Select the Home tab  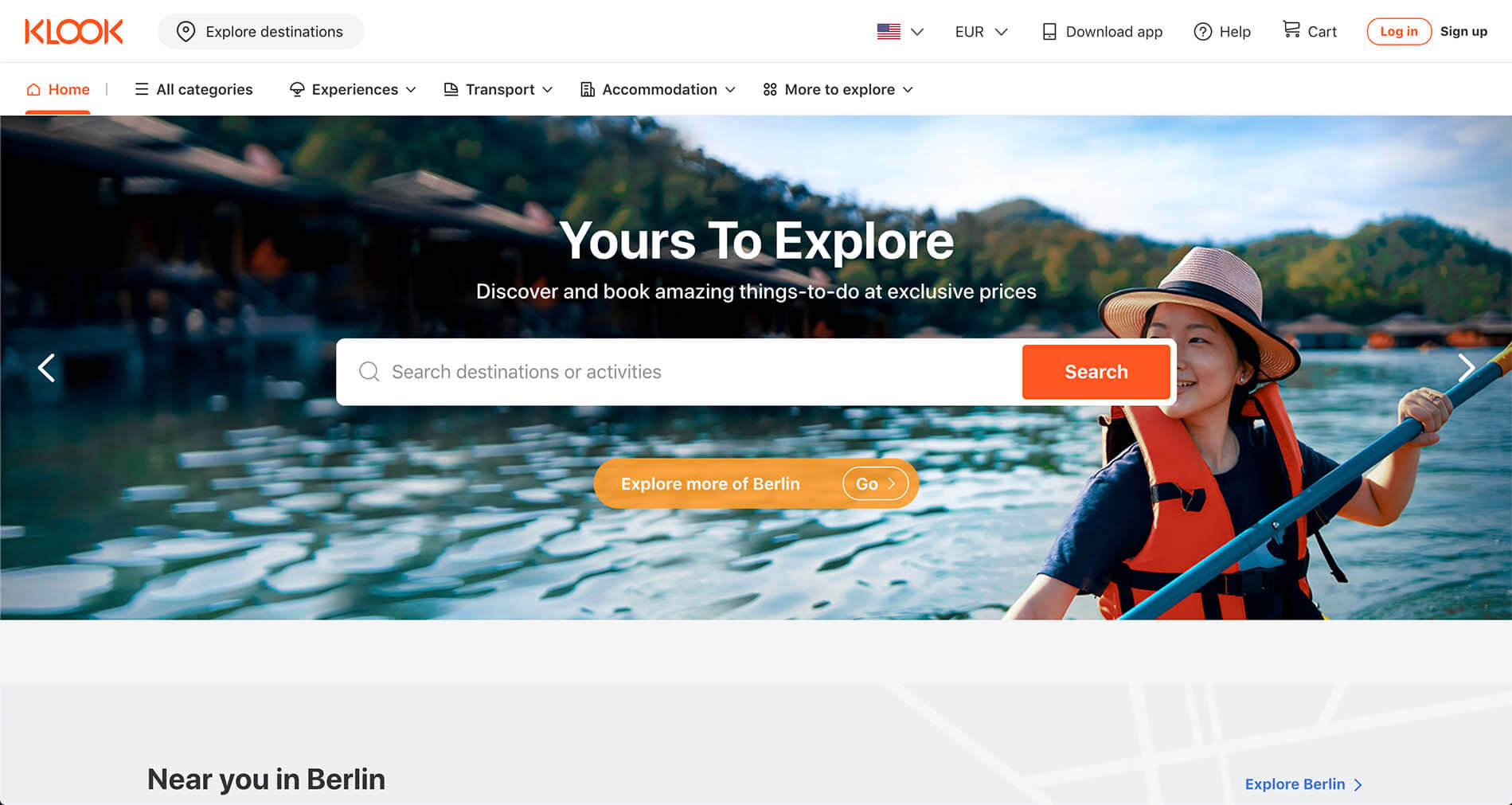coord(57,89)
